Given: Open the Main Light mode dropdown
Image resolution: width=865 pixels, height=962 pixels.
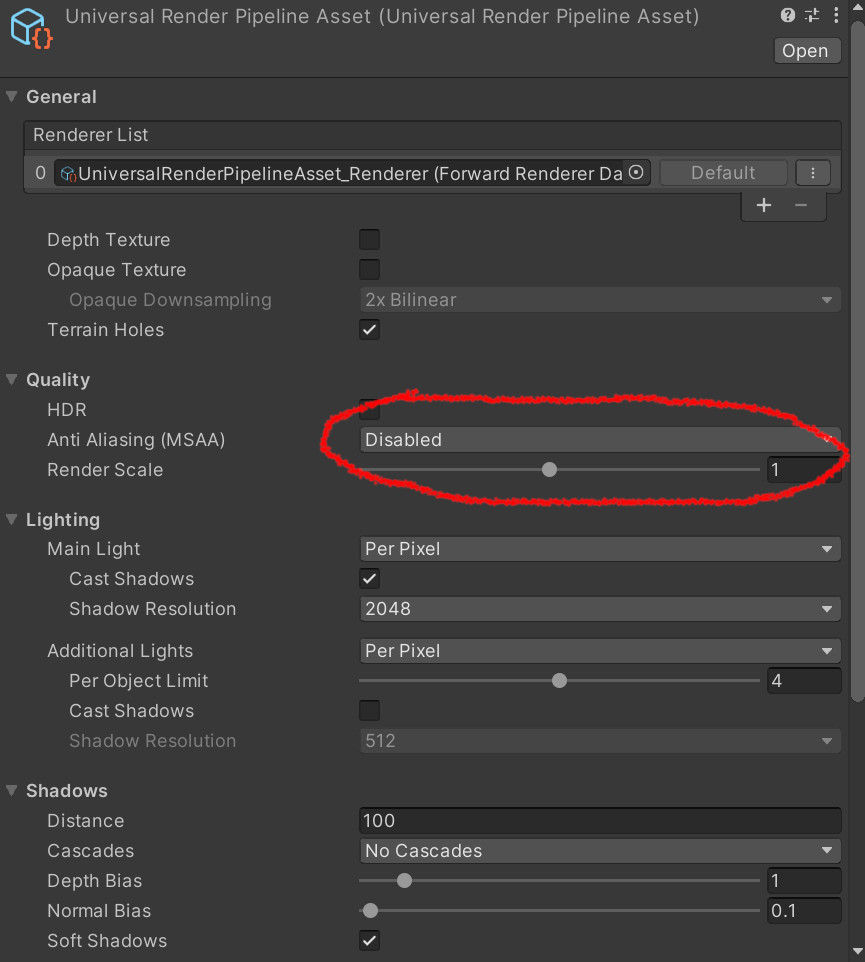Looking at the screenshot, I should point(600,548).
